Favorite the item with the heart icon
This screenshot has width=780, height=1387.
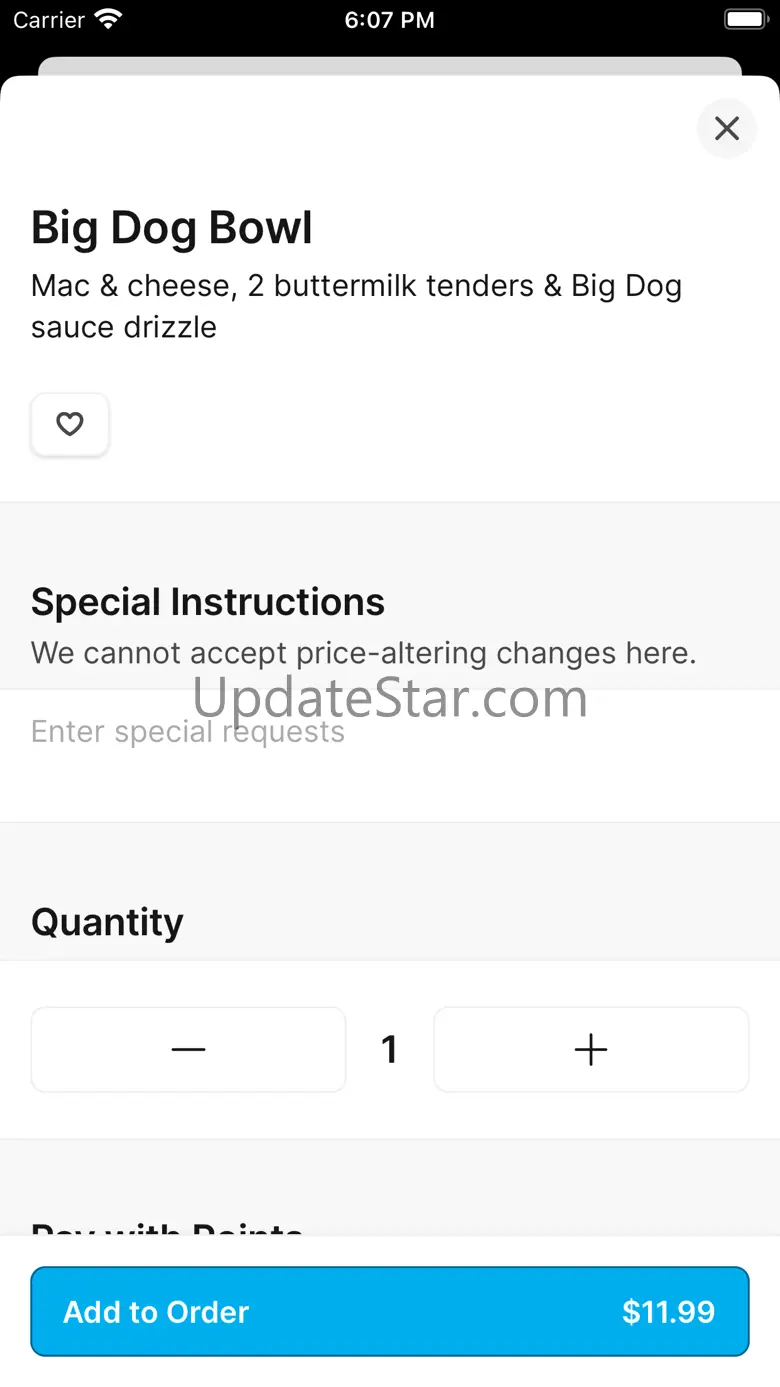click(69, 425)
